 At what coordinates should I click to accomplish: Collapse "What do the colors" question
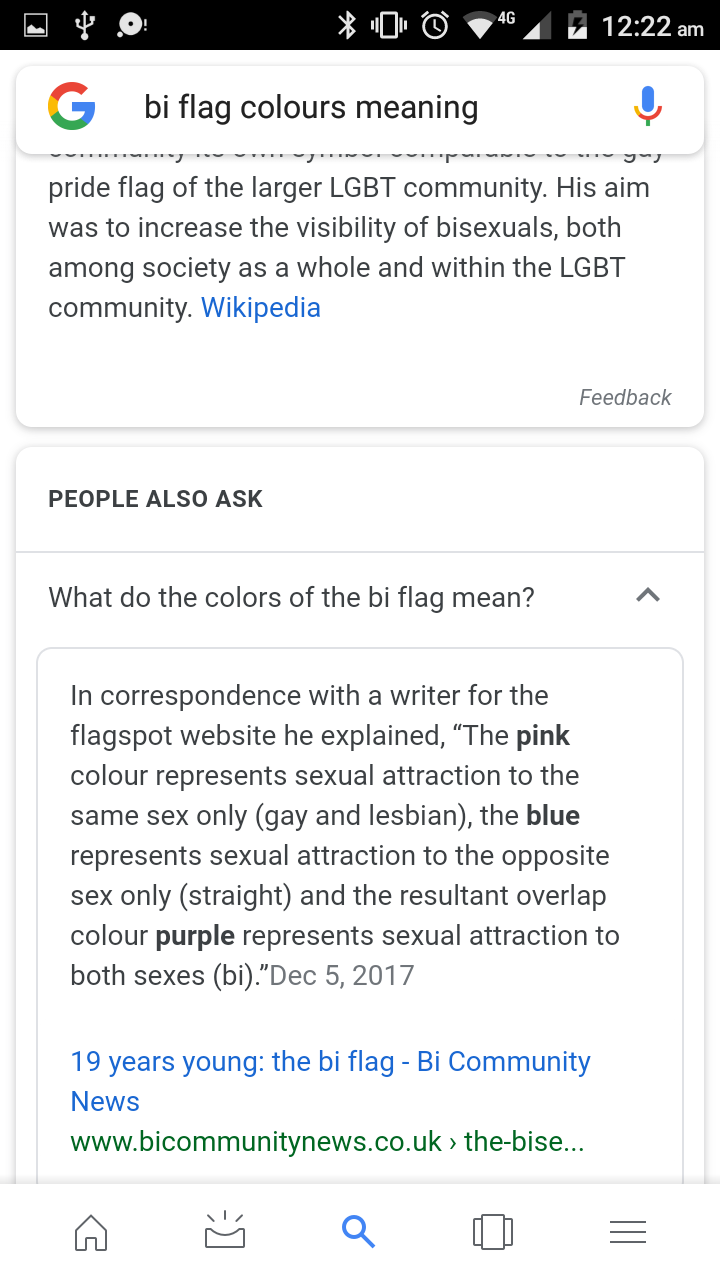click(x=291, y=598)
